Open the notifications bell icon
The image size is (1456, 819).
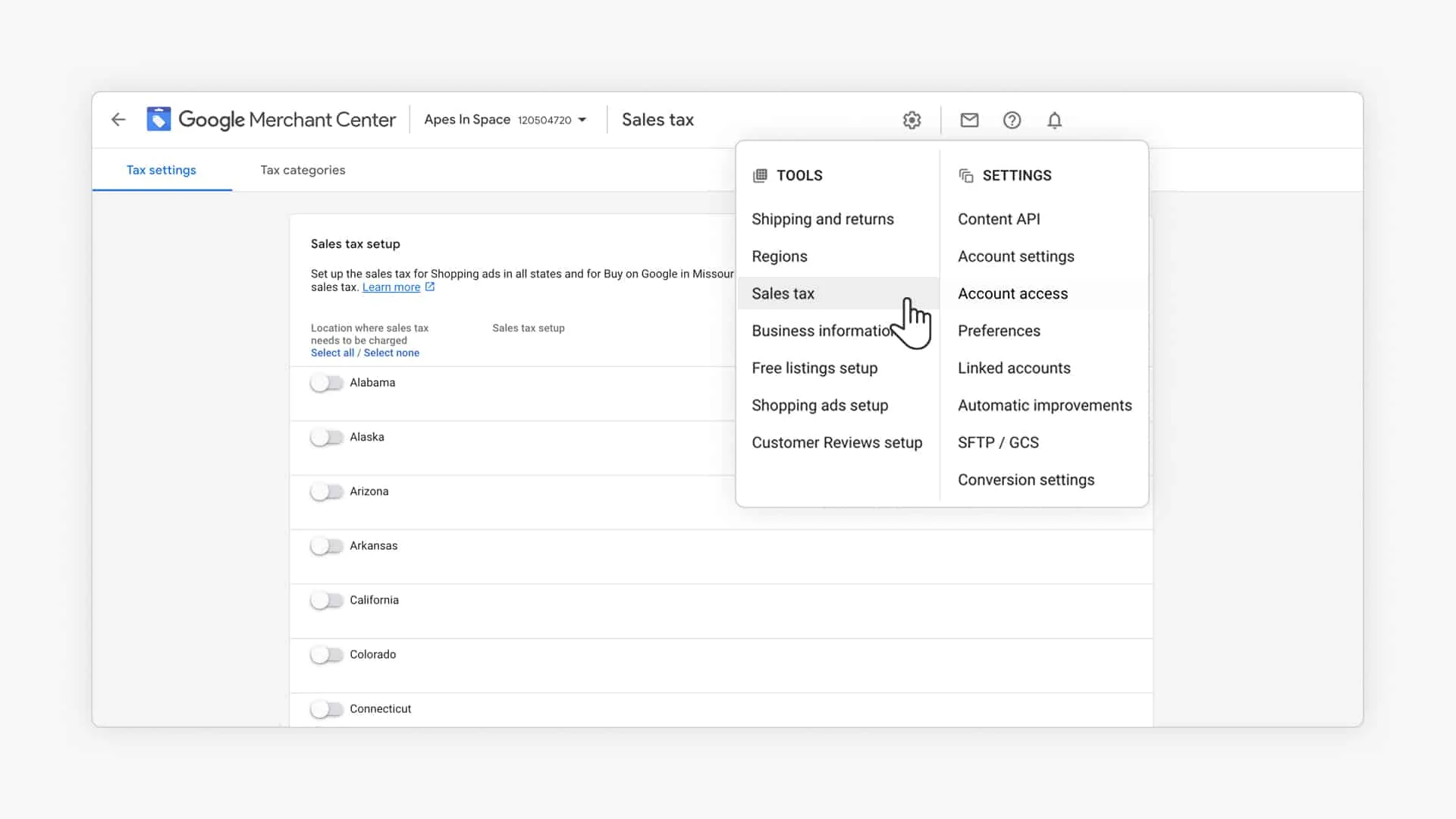(1054, 120)
